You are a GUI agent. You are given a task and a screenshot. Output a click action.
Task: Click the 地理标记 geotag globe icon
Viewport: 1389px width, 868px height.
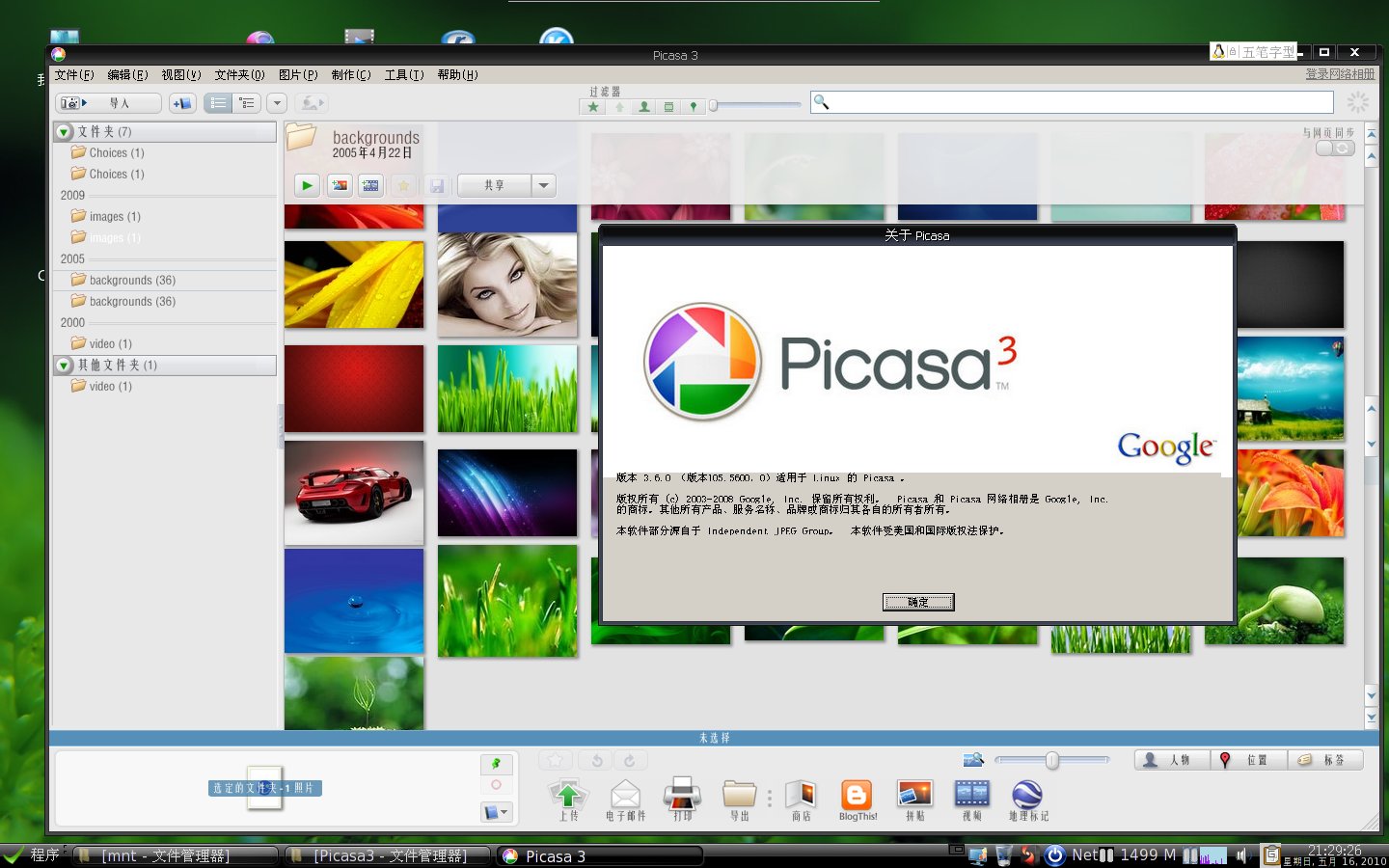click(x=1027, y=794)
